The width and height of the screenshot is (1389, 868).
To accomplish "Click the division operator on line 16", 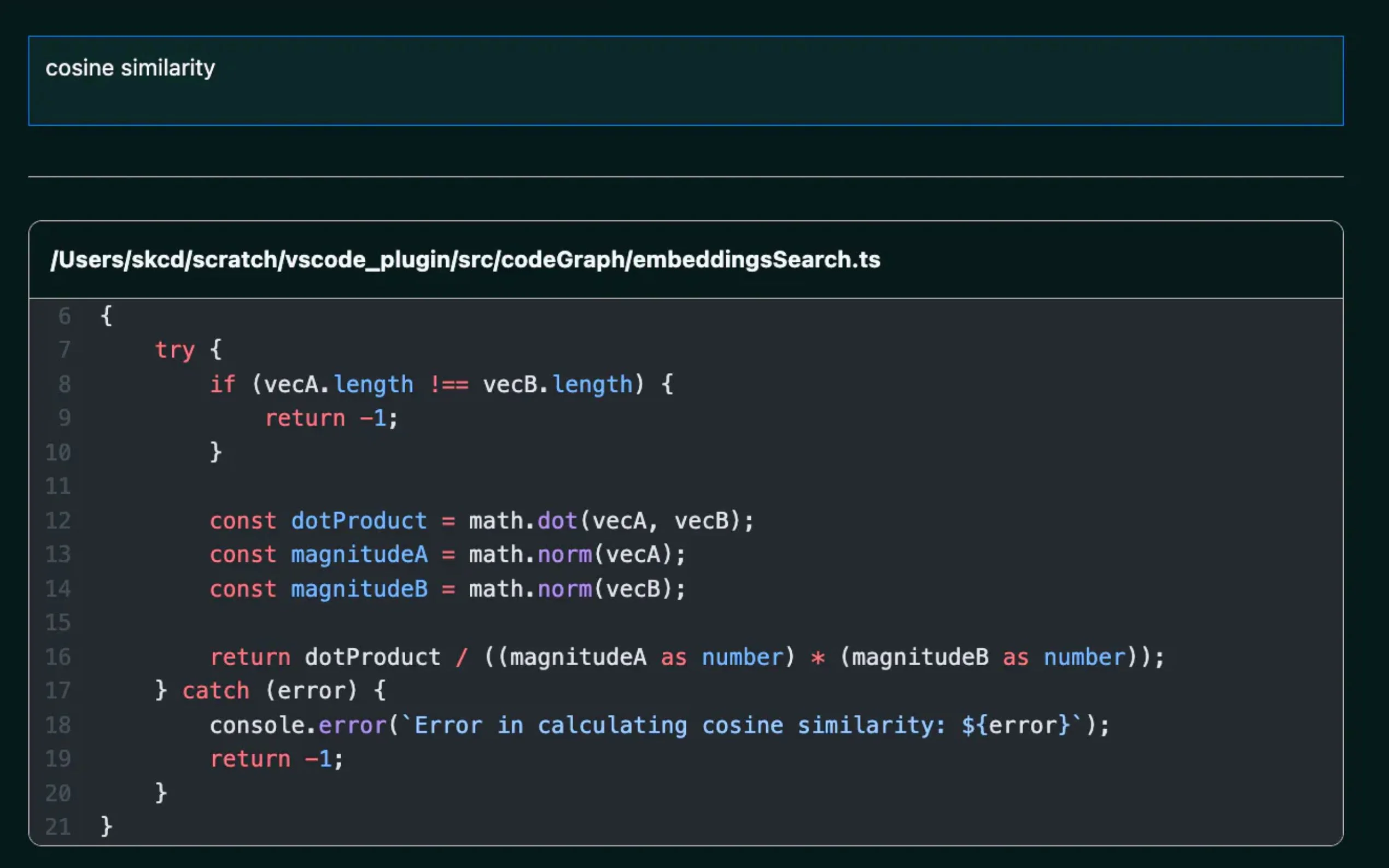I will pyautogui.click(x=462, y=658).
